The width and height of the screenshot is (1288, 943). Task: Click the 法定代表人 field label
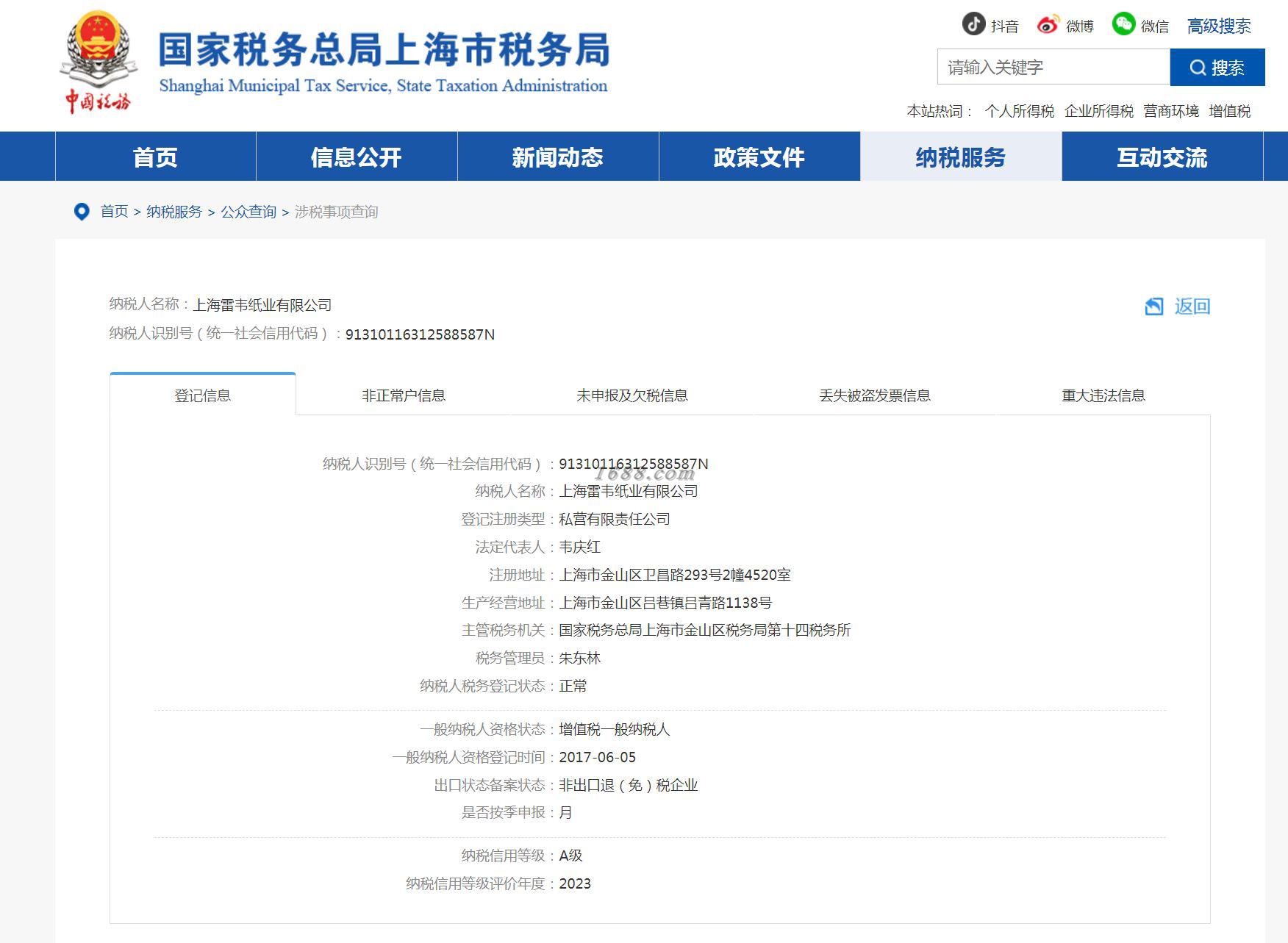point(510,547)
